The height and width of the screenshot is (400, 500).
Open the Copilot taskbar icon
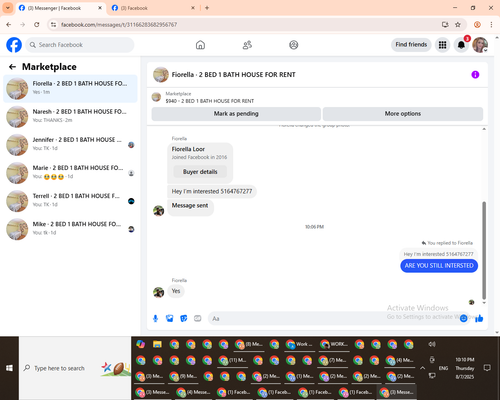point(141,344)
